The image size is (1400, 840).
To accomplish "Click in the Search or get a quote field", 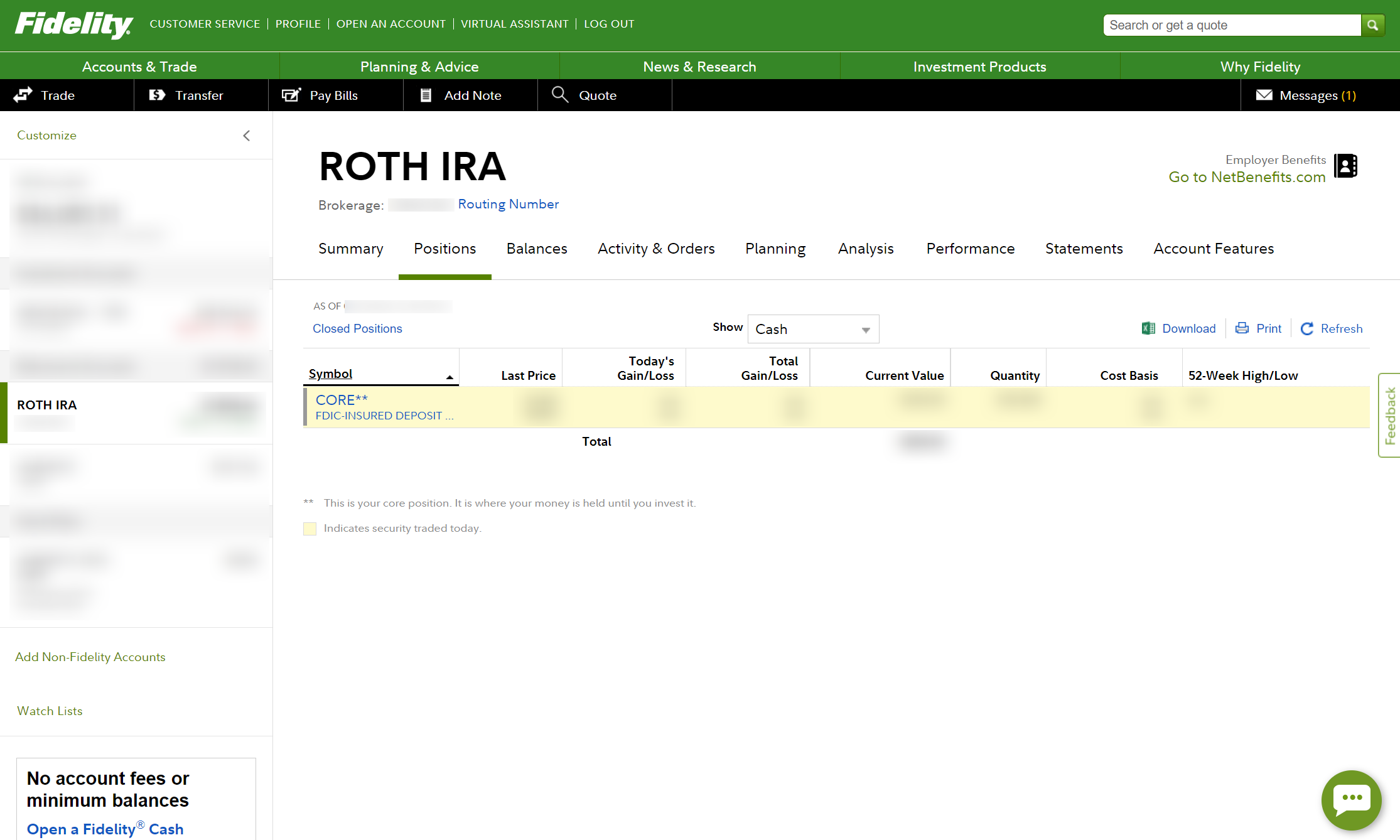I will pos(1232,25).
